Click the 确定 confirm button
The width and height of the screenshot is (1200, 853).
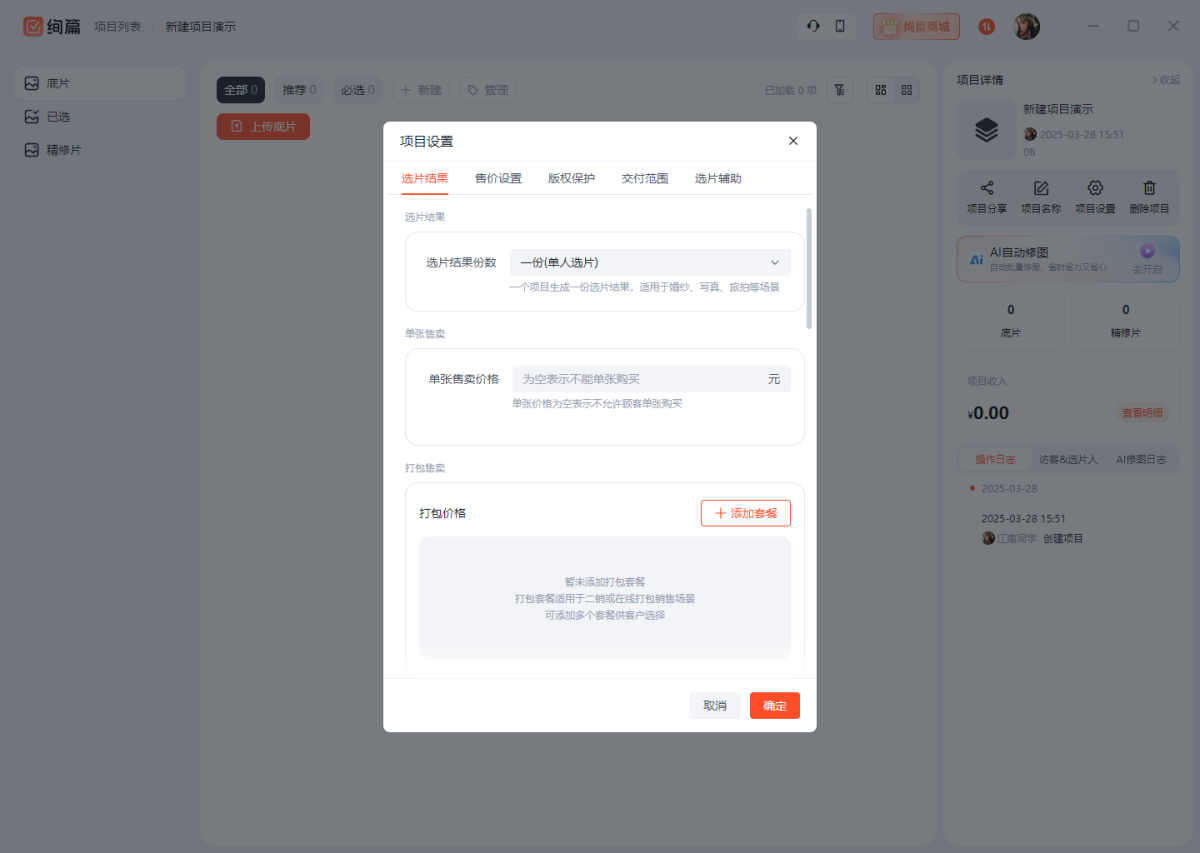click(x=774, y=705)
